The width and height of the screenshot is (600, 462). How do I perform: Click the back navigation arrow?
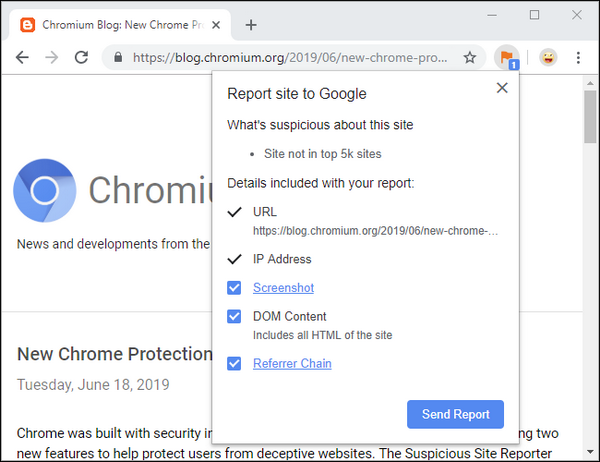pyautogui.click(x=22, y=58)
